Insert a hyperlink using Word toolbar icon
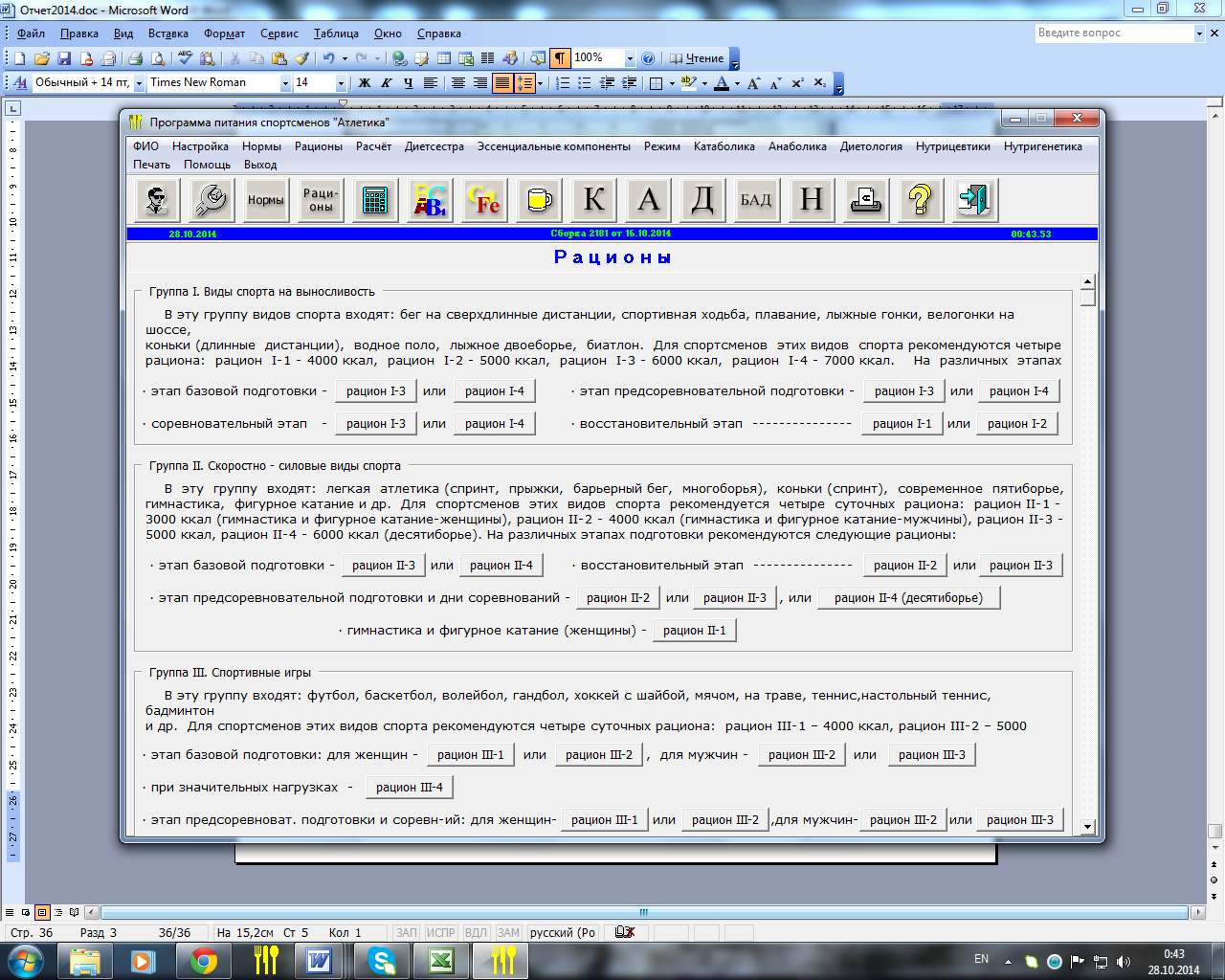The width and height of the screenshot is (1225, 980). point(399,58)
